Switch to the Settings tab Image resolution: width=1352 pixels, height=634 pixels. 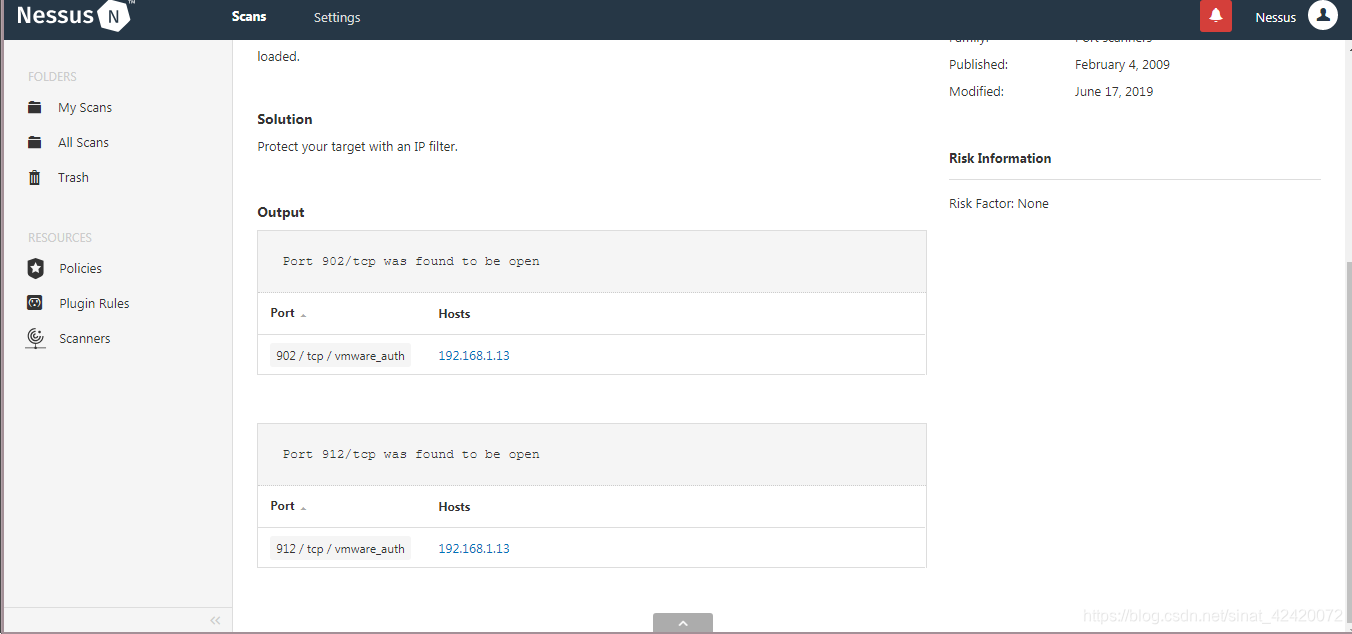(337, 17)
